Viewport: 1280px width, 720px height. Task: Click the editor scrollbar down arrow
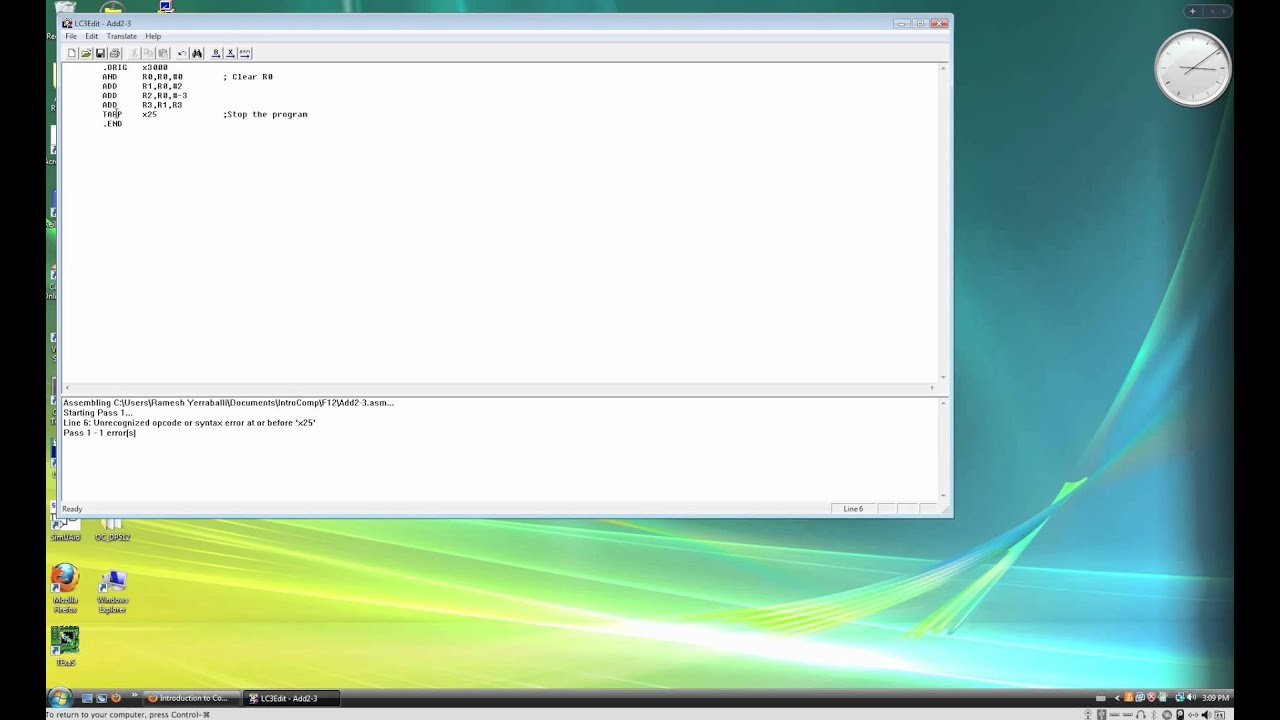[943, 377]
